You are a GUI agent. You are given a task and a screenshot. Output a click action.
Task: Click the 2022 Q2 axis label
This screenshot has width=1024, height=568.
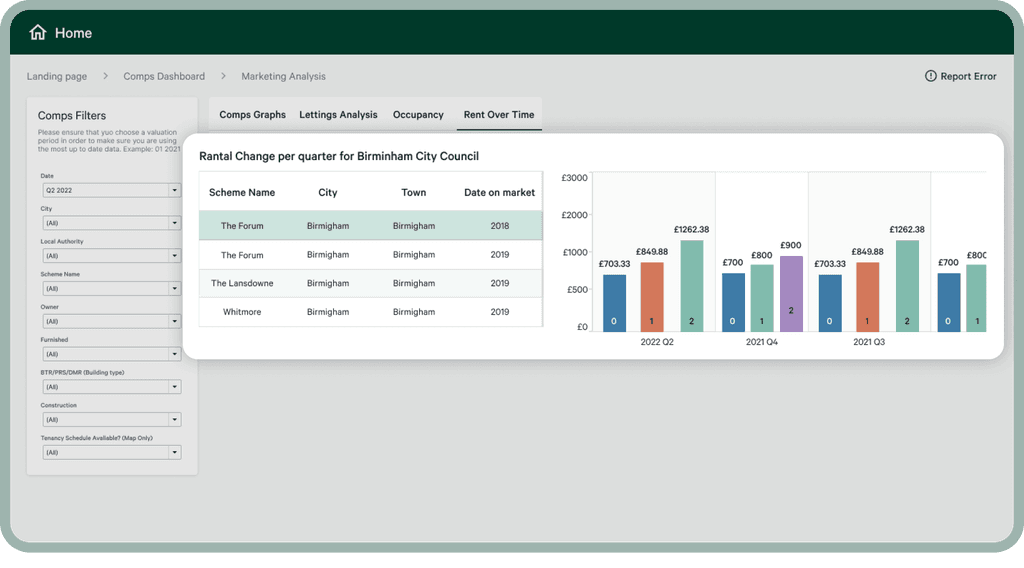[x=656, y=342]
